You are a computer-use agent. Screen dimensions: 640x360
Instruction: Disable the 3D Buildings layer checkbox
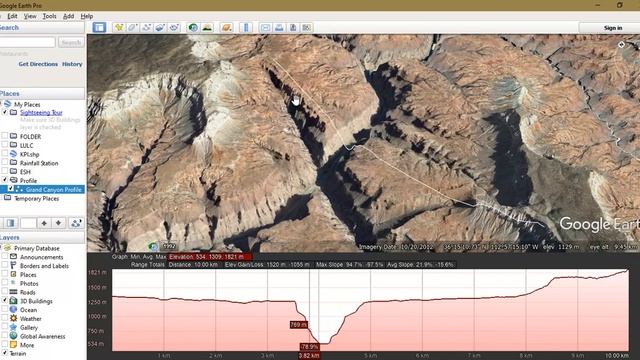5,300
